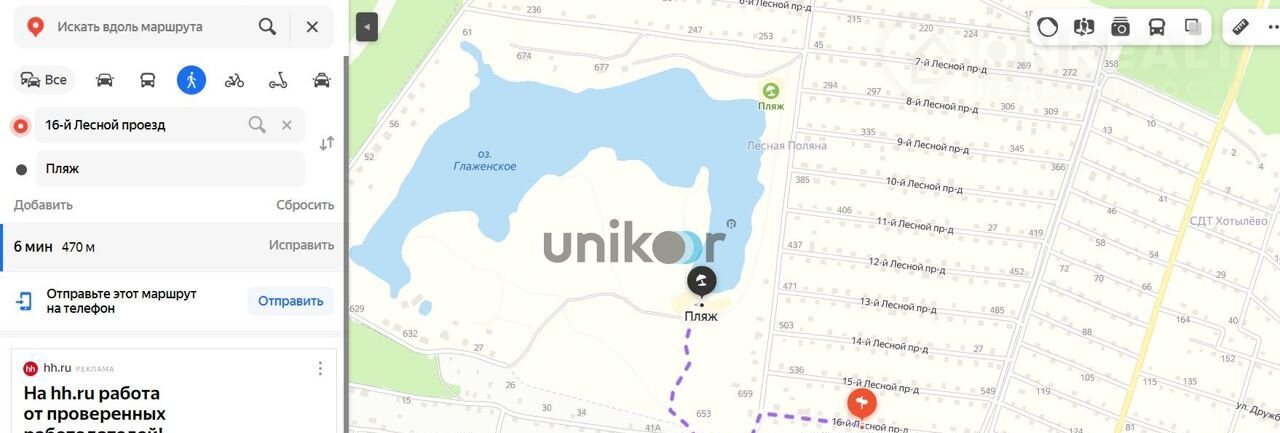1280x433 pixels.
Task: Select the bicycle route mode
Action: coord(234,80)
